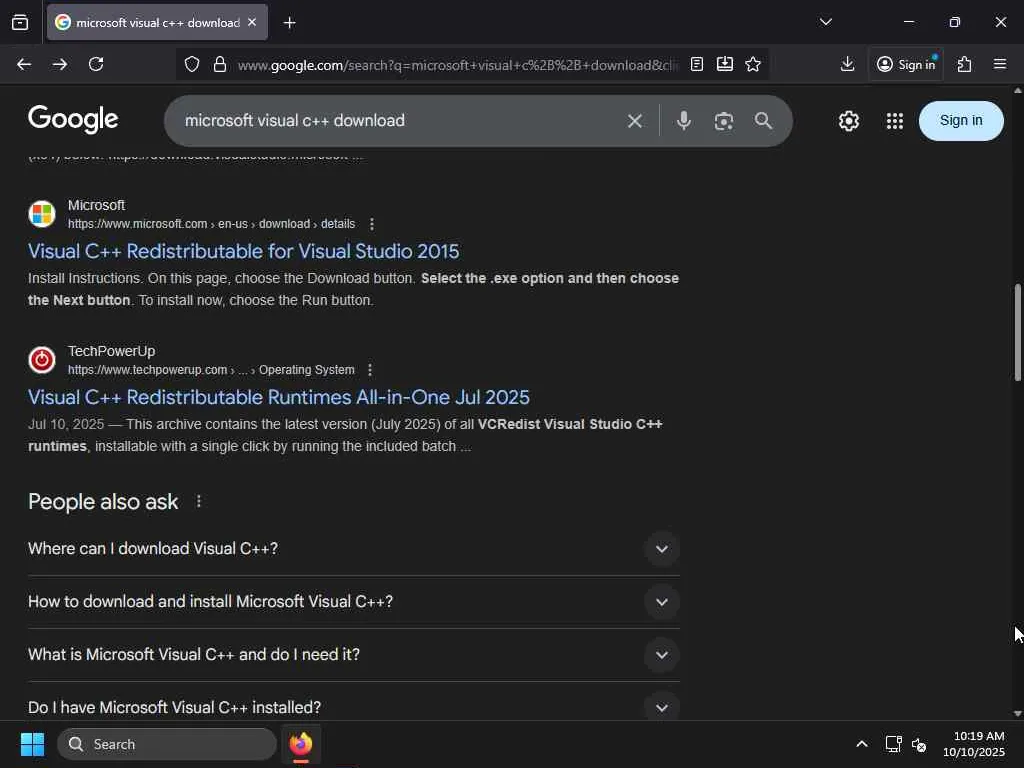Go forward one page
1024x768 pixels.
[60, 64]
